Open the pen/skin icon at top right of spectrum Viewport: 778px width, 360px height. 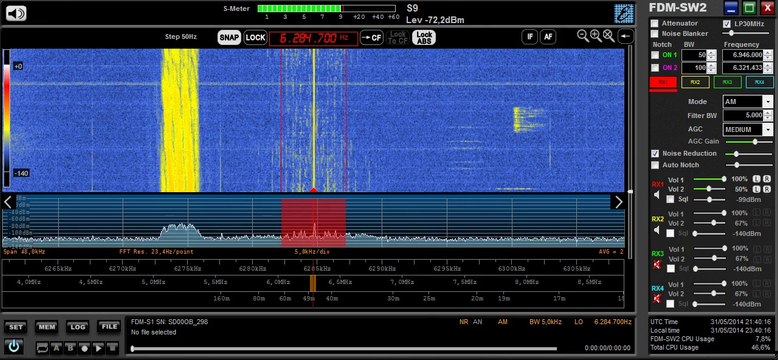pyautogui.click(x=624, y=13)
